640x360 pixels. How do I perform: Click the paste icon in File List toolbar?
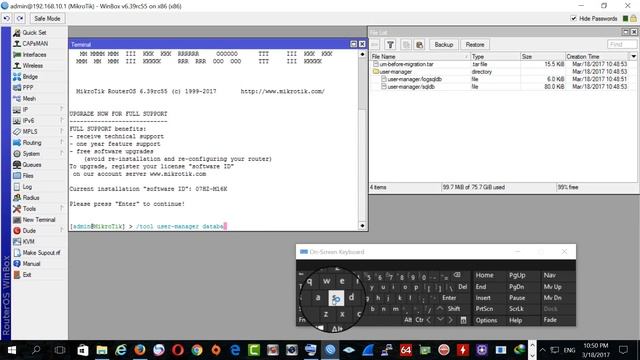[x=419, y=44]
